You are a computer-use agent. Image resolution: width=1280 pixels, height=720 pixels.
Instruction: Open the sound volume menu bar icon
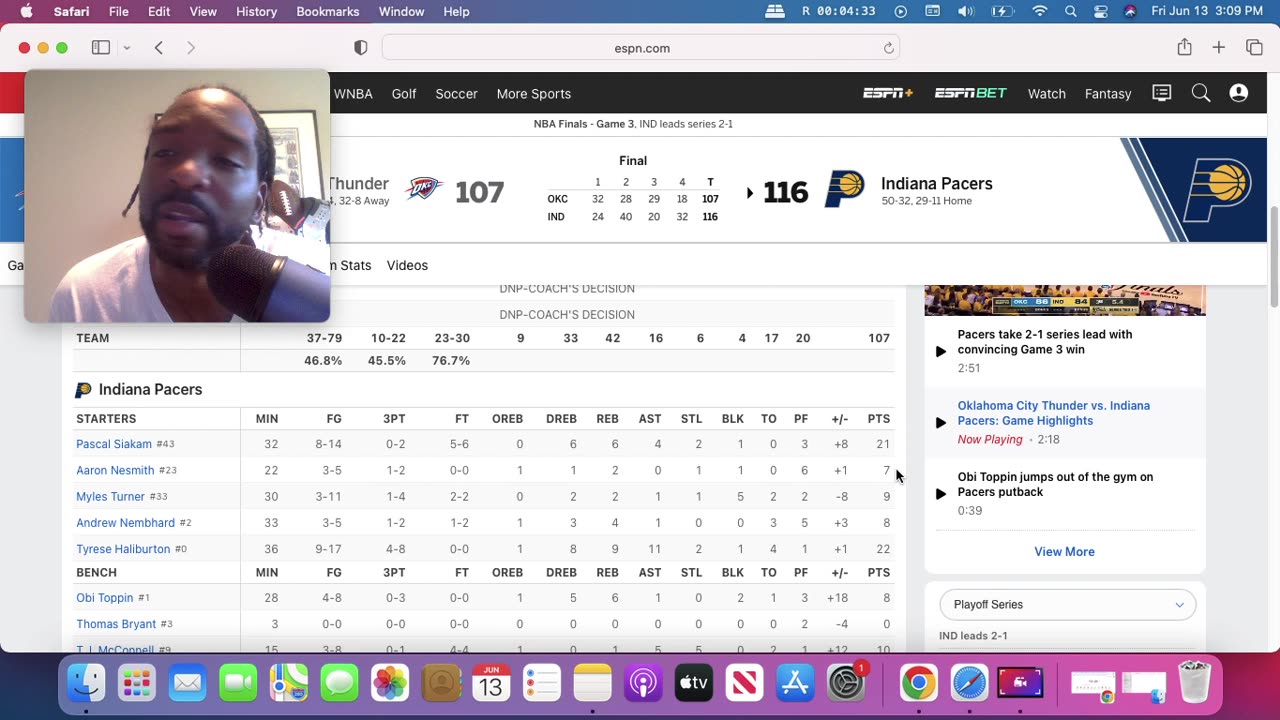(x=966, y=11)
